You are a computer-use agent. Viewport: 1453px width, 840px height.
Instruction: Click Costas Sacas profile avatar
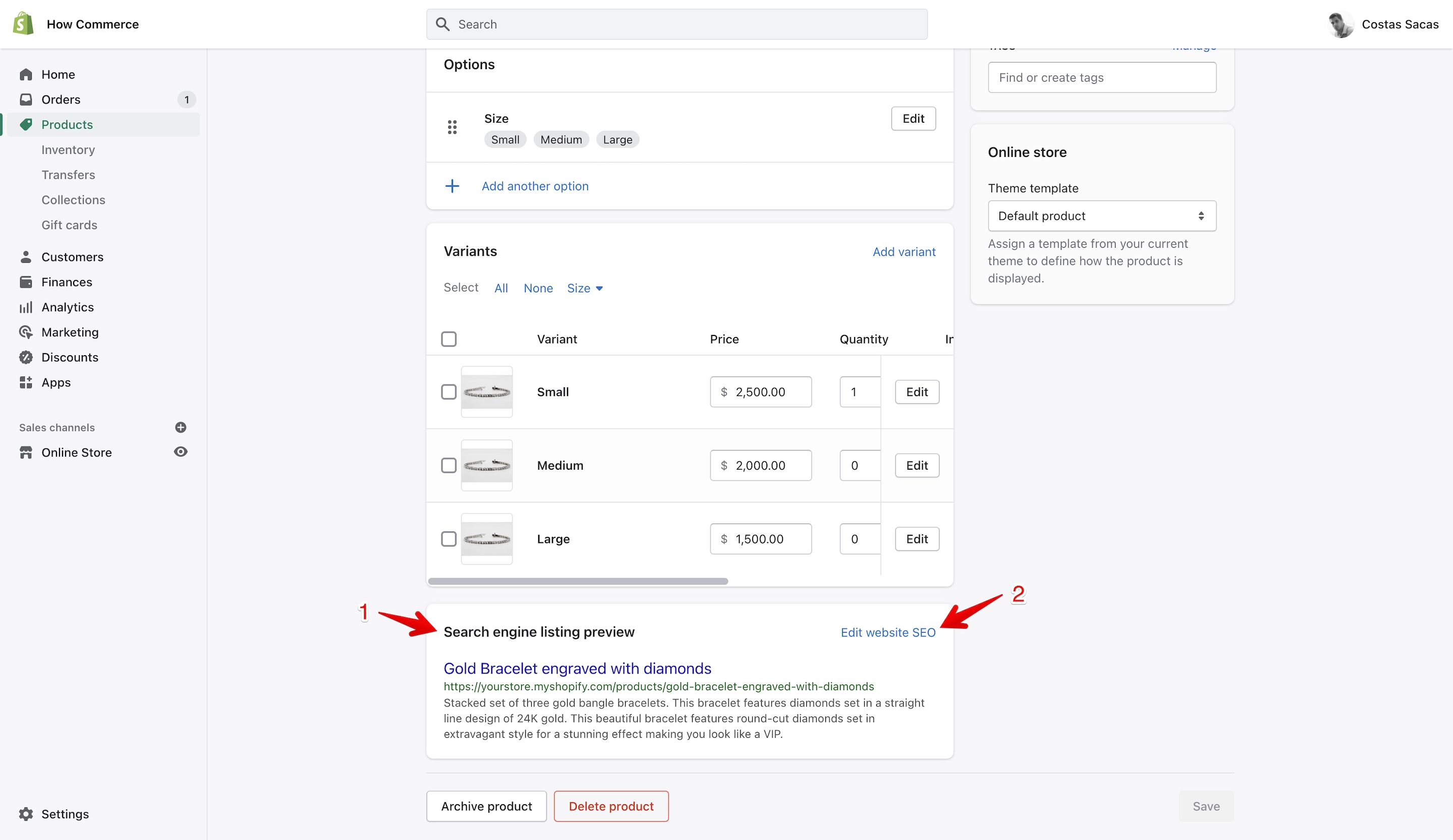[x=1340, y=24]
